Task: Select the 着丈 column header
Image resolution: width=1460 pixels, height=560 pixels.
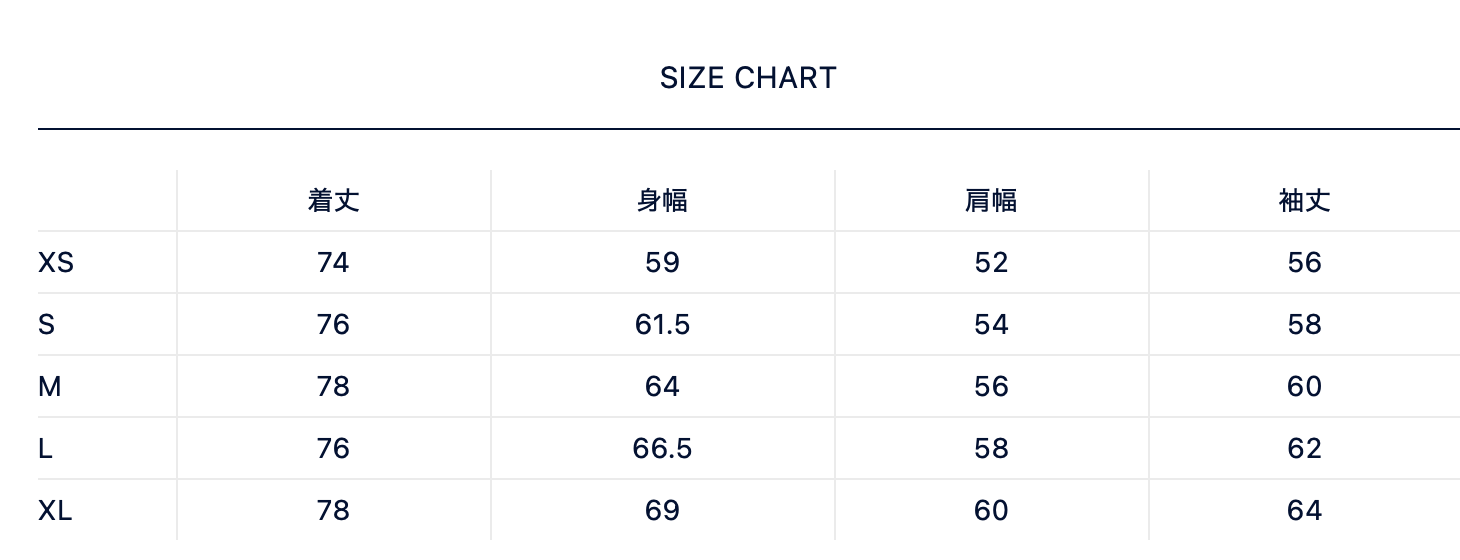Action: (x=333, y=201)
